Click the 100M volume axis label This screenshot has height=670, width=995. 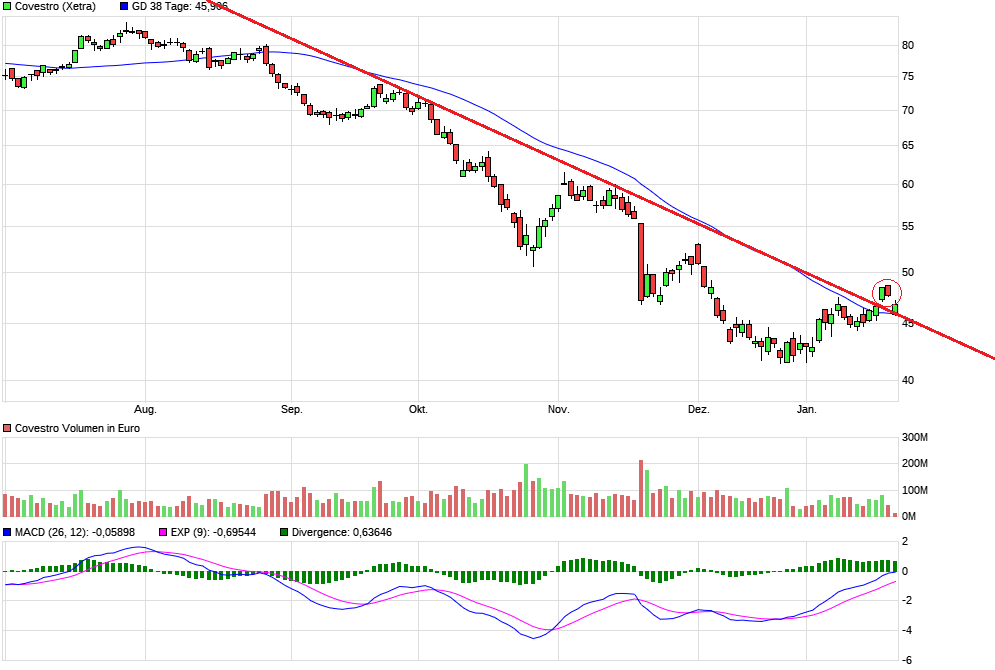[914, 490]
